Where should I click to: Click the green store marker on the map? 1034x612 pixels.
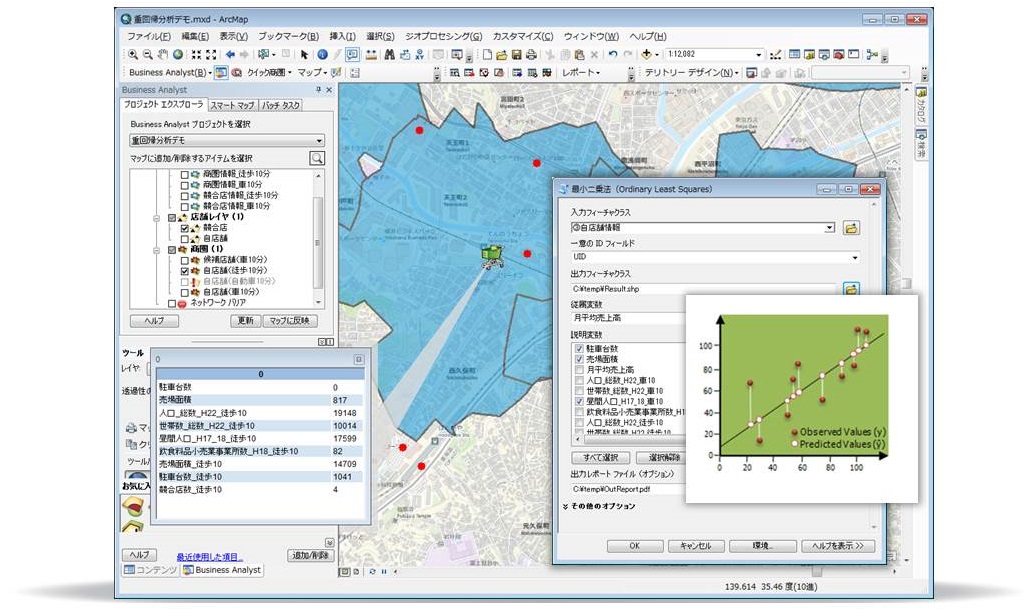pyautogui.click(x=491, y=255)
